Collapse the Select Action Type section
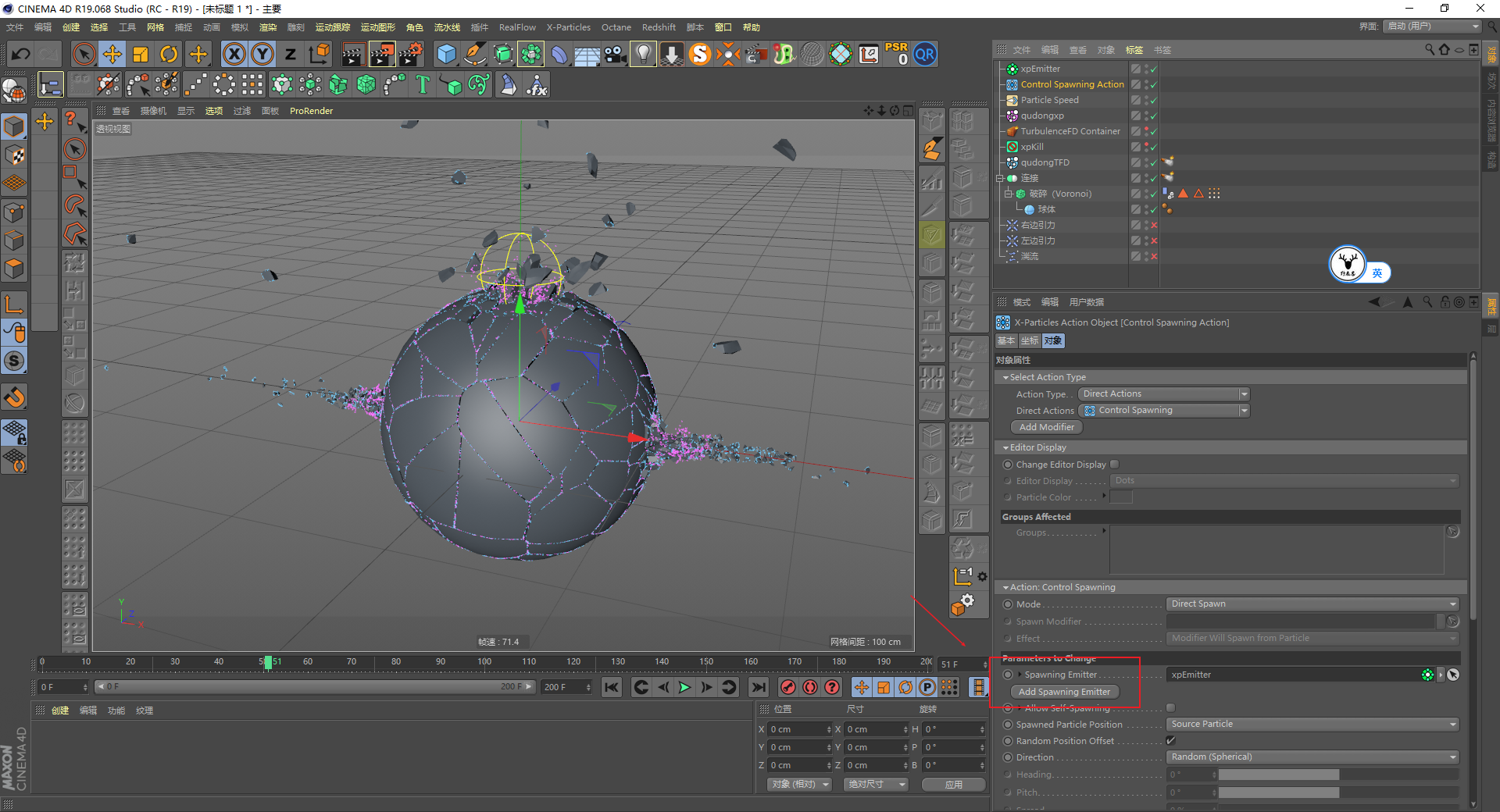 point(1006,378)
